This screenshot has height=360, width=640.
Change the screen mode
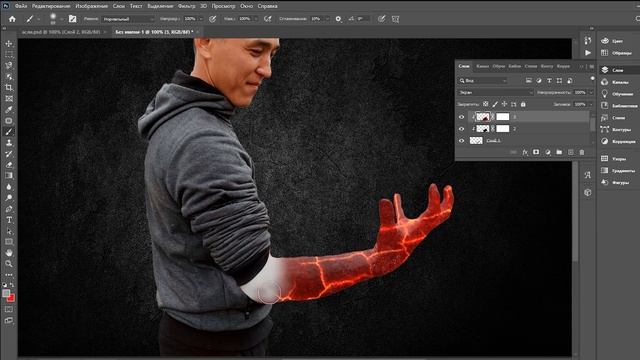pos(9,321)
